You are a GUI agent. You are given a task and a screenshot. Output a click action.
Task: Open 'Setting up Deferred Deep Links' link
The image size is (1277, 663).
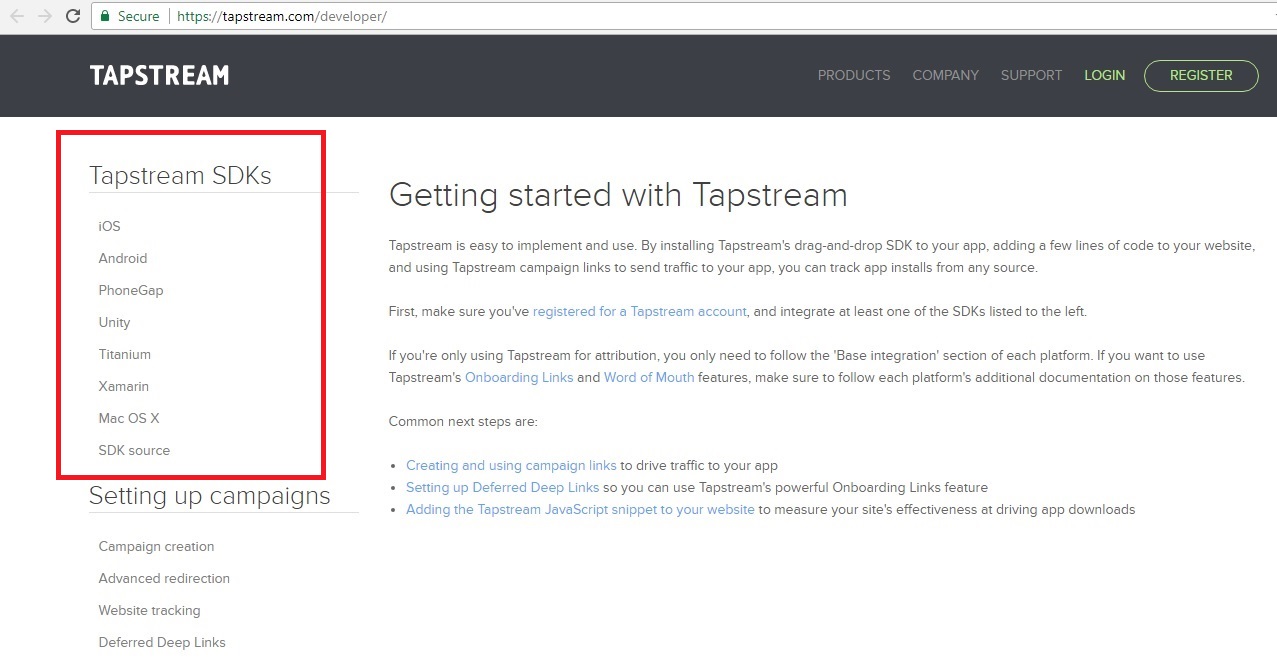pos(502,487)
